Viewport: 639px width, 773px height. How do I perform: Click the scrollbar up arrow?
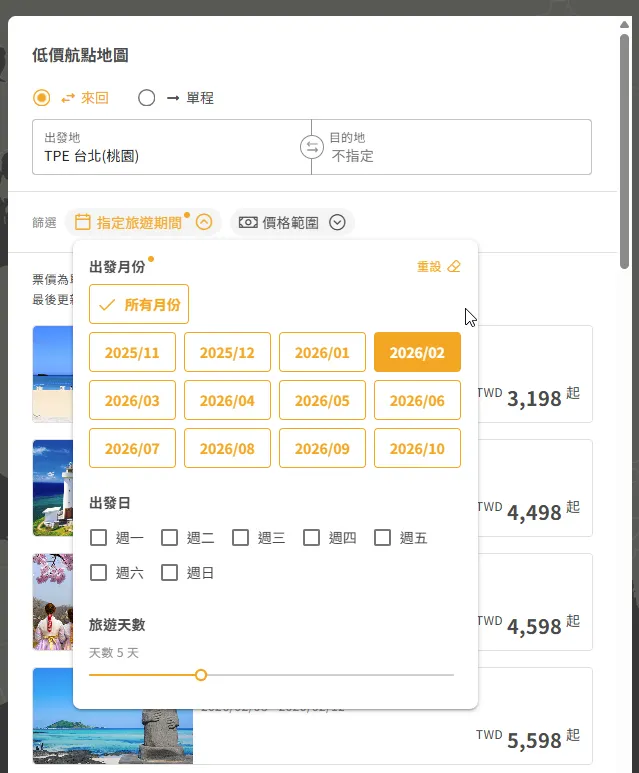tap(625, 24)
